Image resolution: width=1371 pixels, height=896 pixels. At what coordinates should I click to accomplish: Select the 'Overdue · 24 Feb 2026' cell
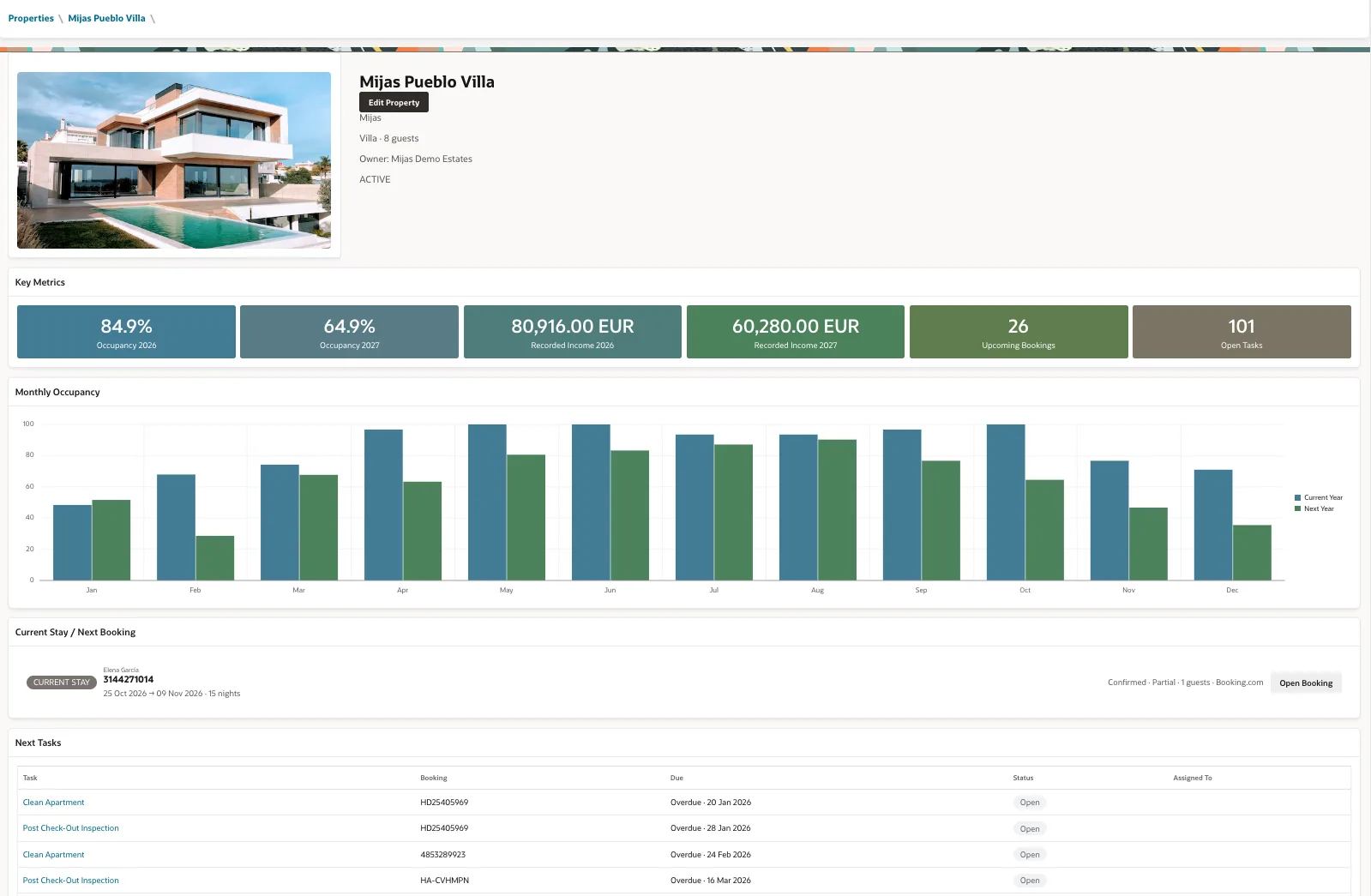point(710,855)
